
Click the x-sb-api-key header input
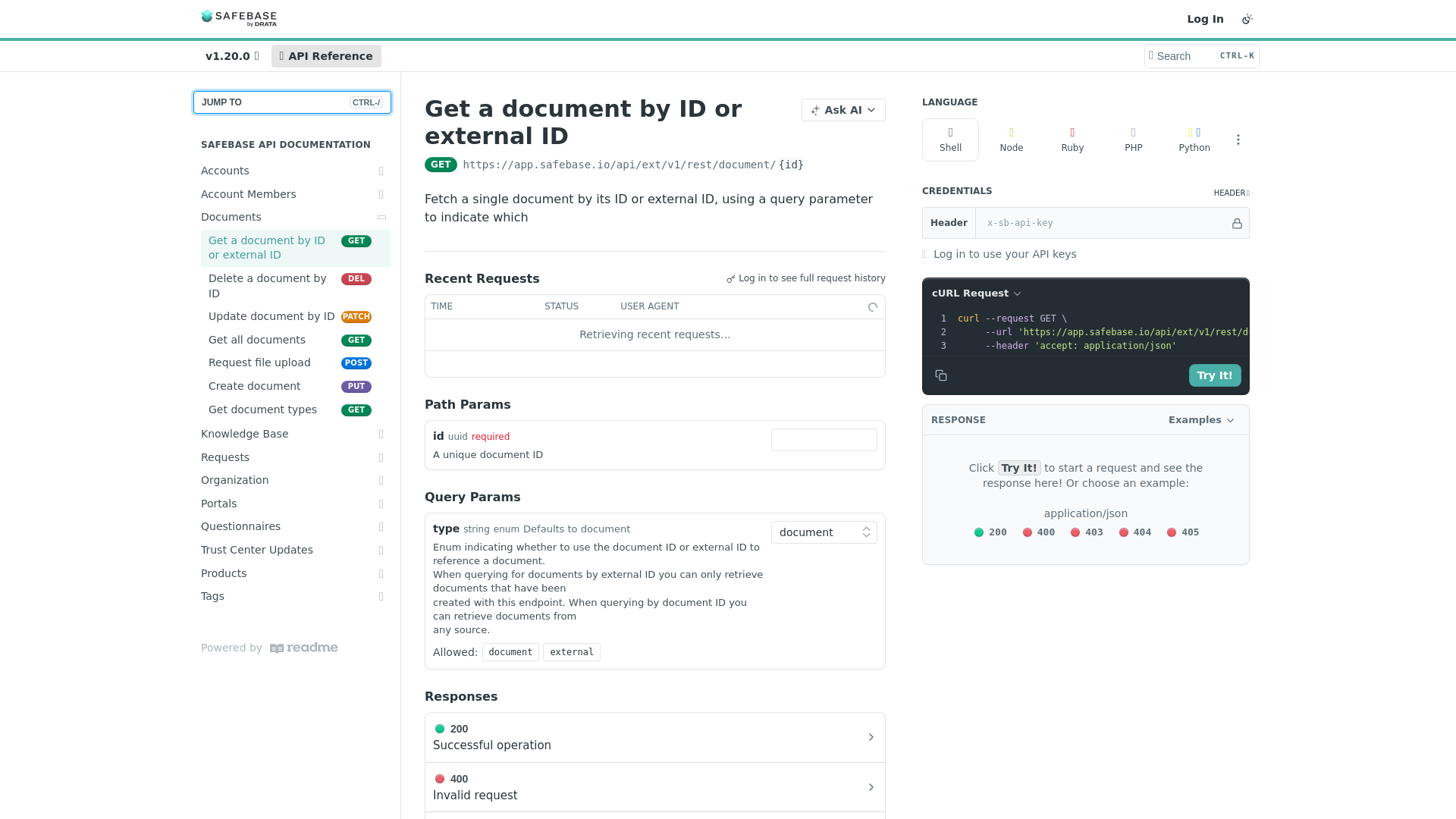pyautogui.click(x=1103, y=223)
